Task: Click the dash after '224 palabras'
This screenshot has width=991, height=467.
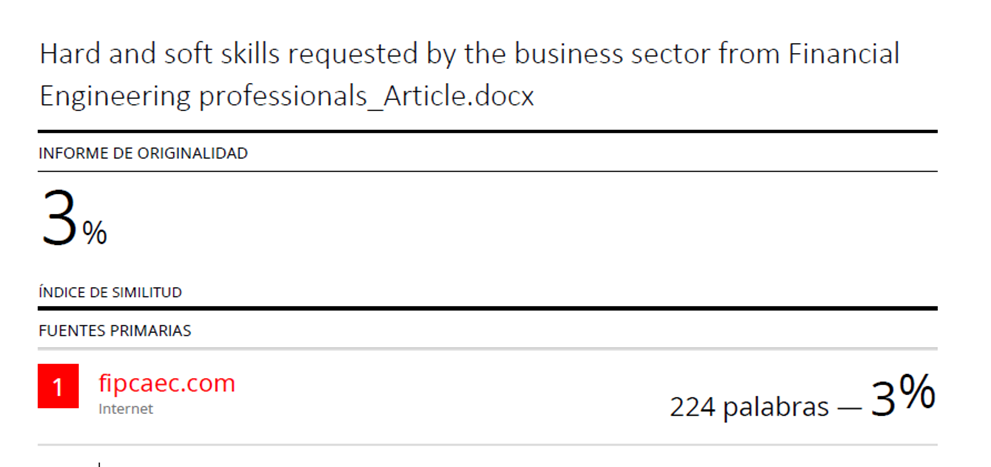Action: tap(850, 407)
